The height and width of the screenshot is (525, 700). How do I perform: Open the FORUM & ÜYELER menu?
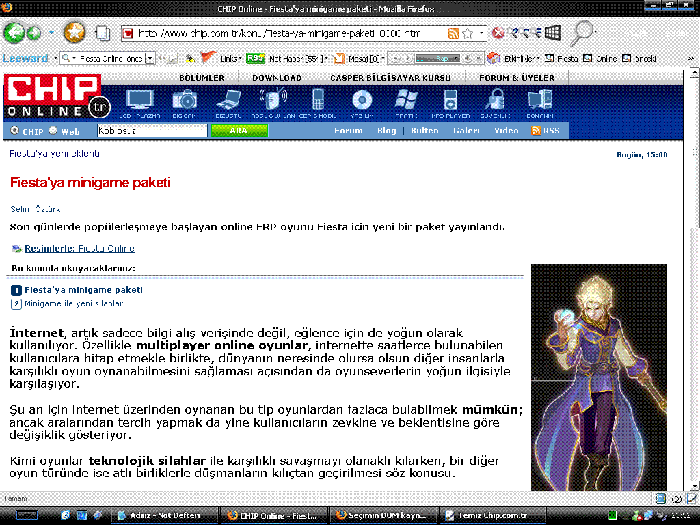point(517,78)
